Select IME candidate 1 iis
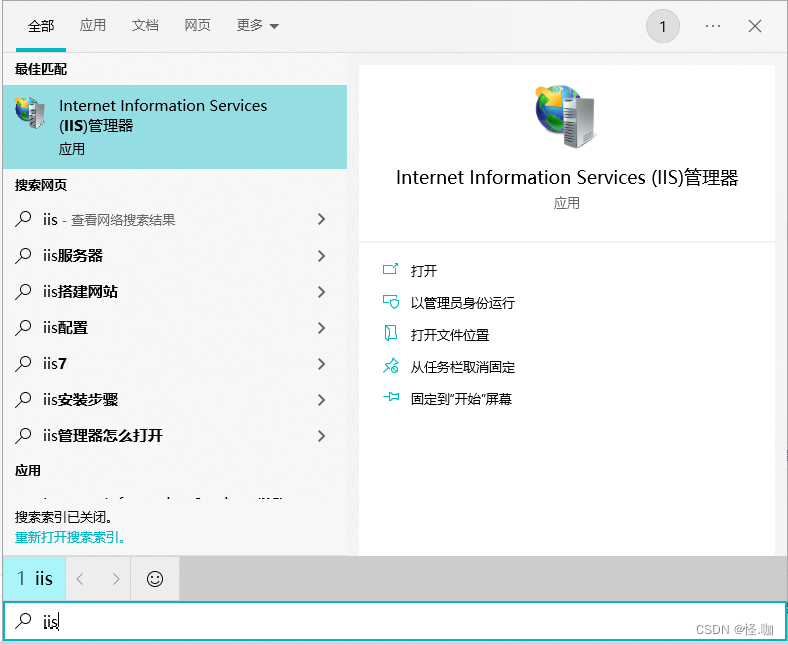788x645 pixels. click(34, 579)
